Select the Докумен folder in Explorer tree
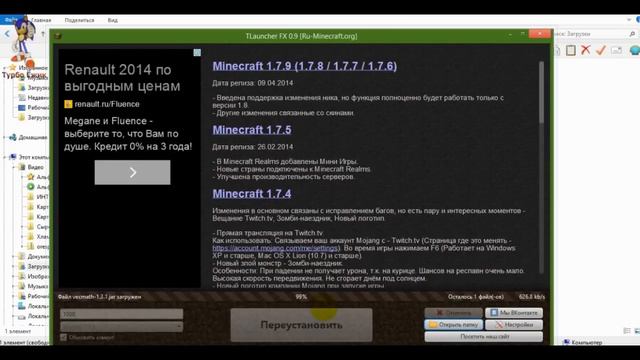The image size is (640, 360). coord(33,257)
